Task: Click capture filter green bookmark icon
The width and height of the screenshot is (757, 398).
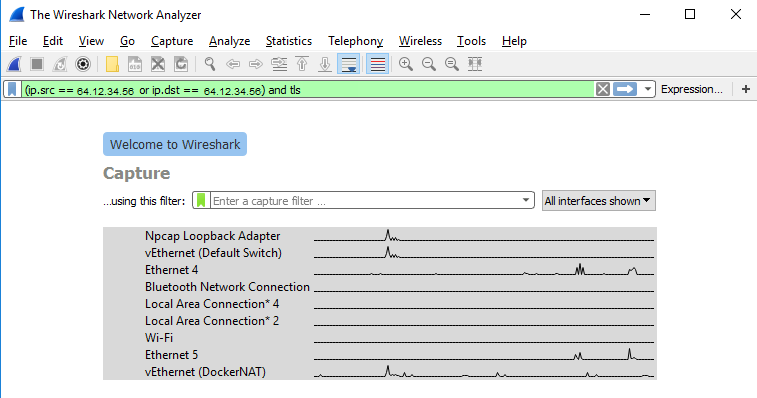Action: 201,200
